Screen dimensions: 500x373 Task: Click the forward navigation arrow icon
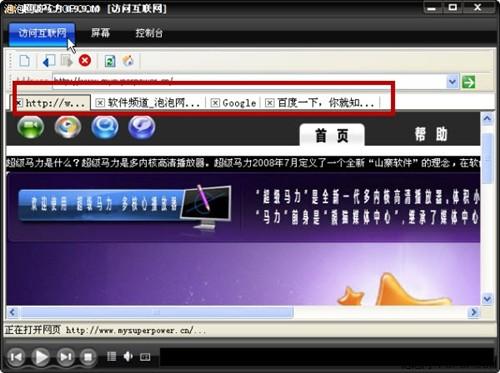67,61
